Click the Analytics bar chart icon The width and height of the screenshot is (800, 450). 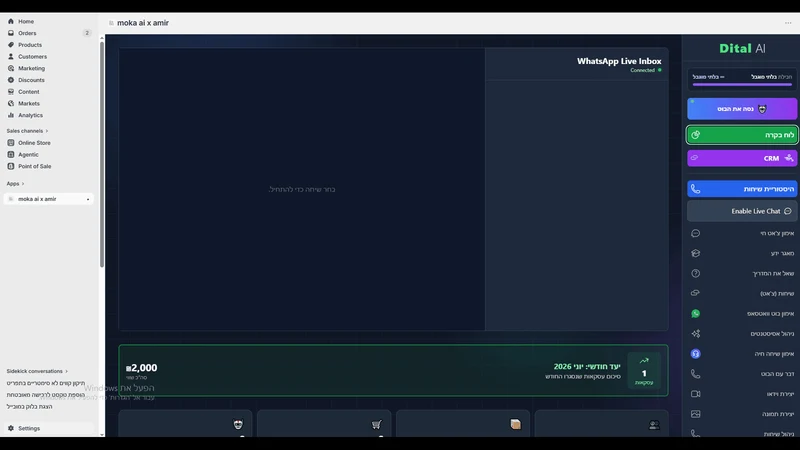(11, 115)
